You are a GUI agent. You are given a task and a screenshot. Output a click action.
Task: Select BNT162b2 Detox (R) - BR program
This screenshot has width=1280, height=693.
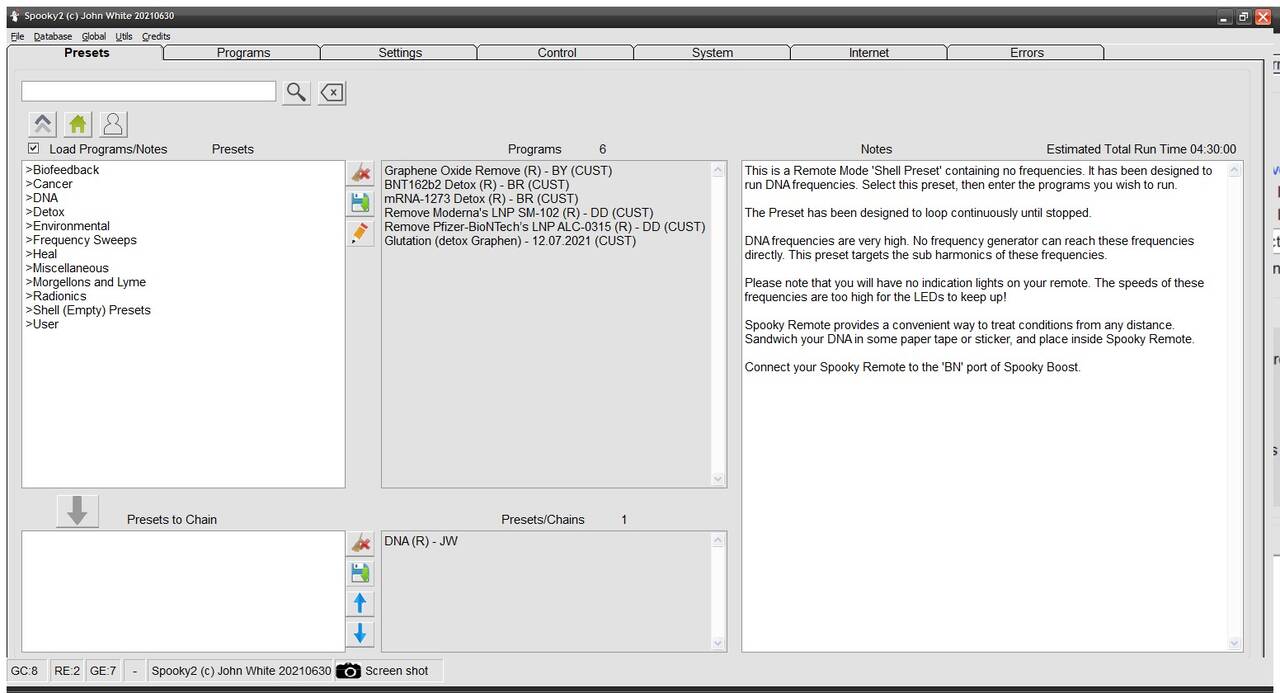click(x=476, y=185)
